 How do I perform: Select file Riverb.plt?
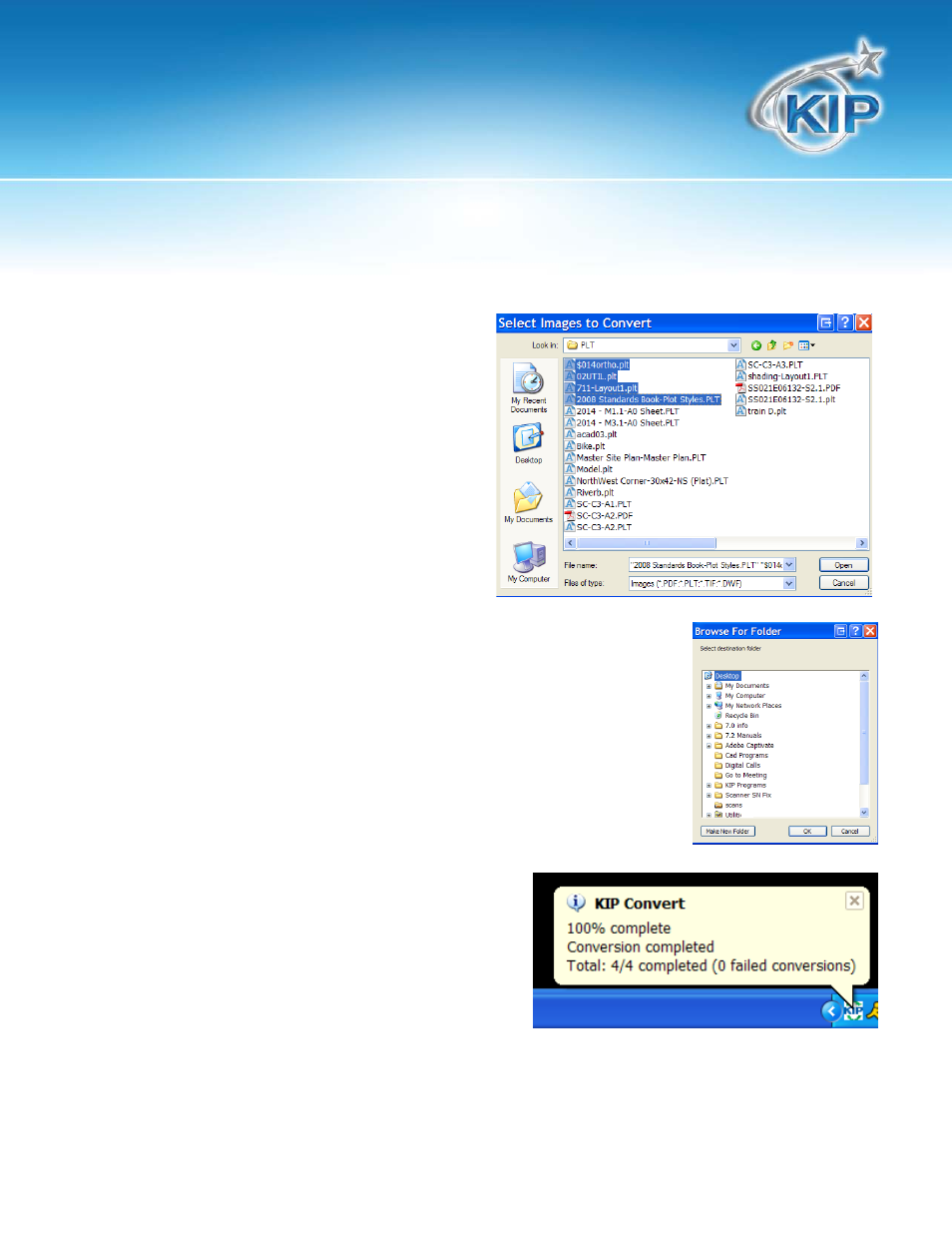595,492
